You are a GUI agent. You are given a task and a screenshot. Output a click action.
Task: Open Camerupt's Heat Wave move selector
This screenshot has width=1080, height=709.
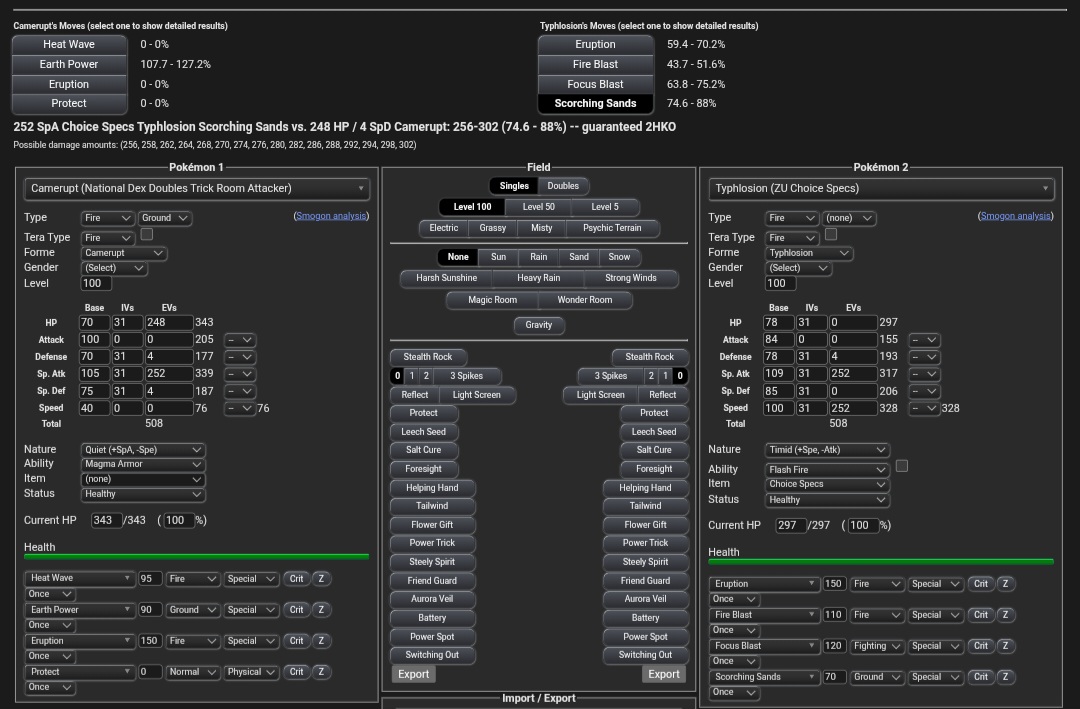click(80, 578)
